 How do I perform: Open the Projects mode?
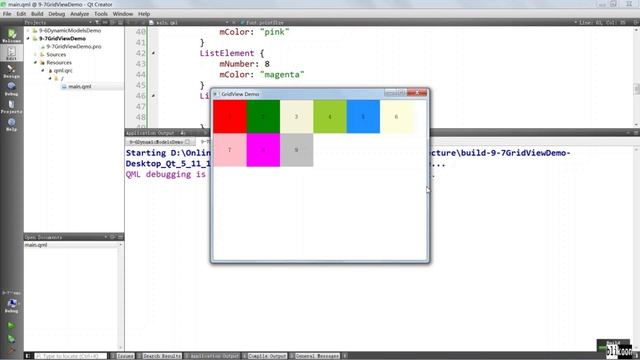coord(11,106)
